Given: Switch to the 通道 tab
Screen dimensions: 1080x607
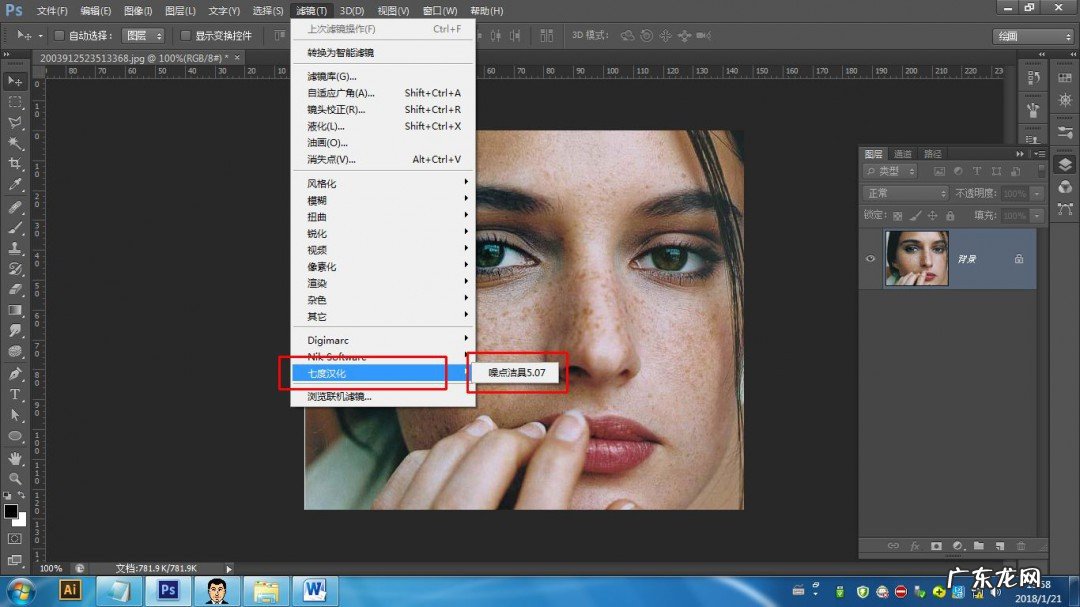Looking at the screenshot, I should point(903,154).
